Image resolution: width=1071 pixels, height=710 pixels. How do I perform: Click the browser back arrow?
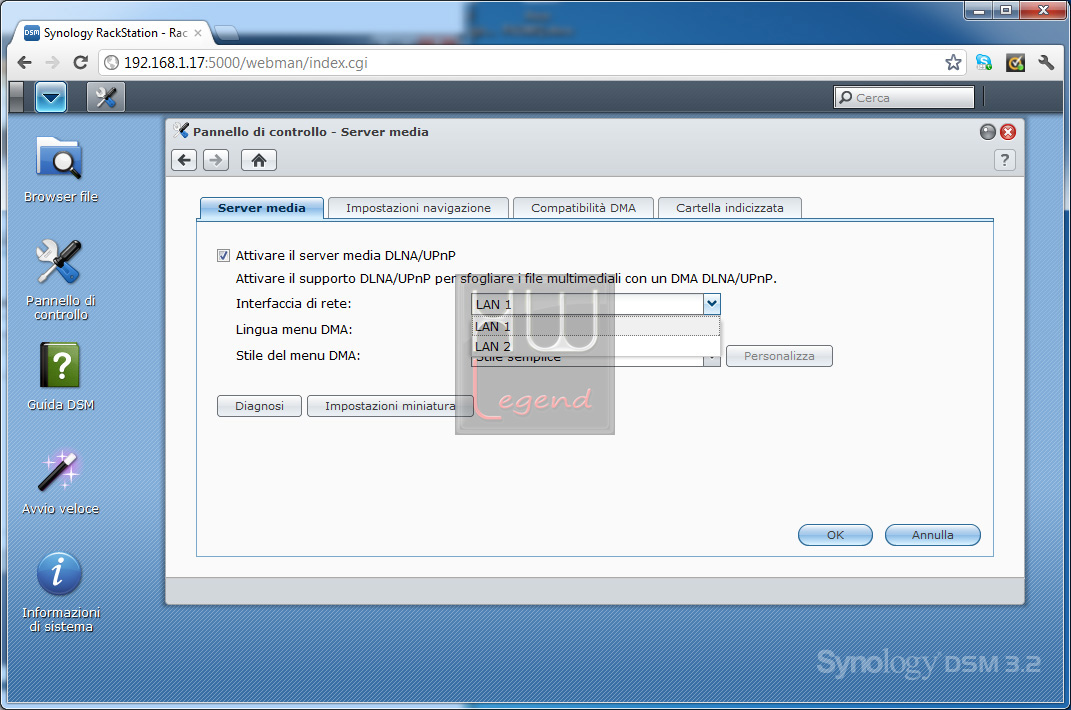[x=25, y=63]
